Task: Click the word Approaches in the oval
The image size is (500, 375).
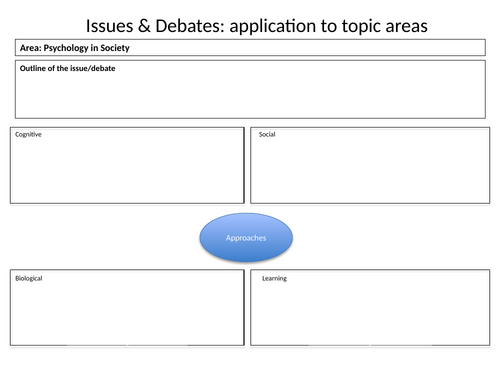Action: click(x=246, y=238)
